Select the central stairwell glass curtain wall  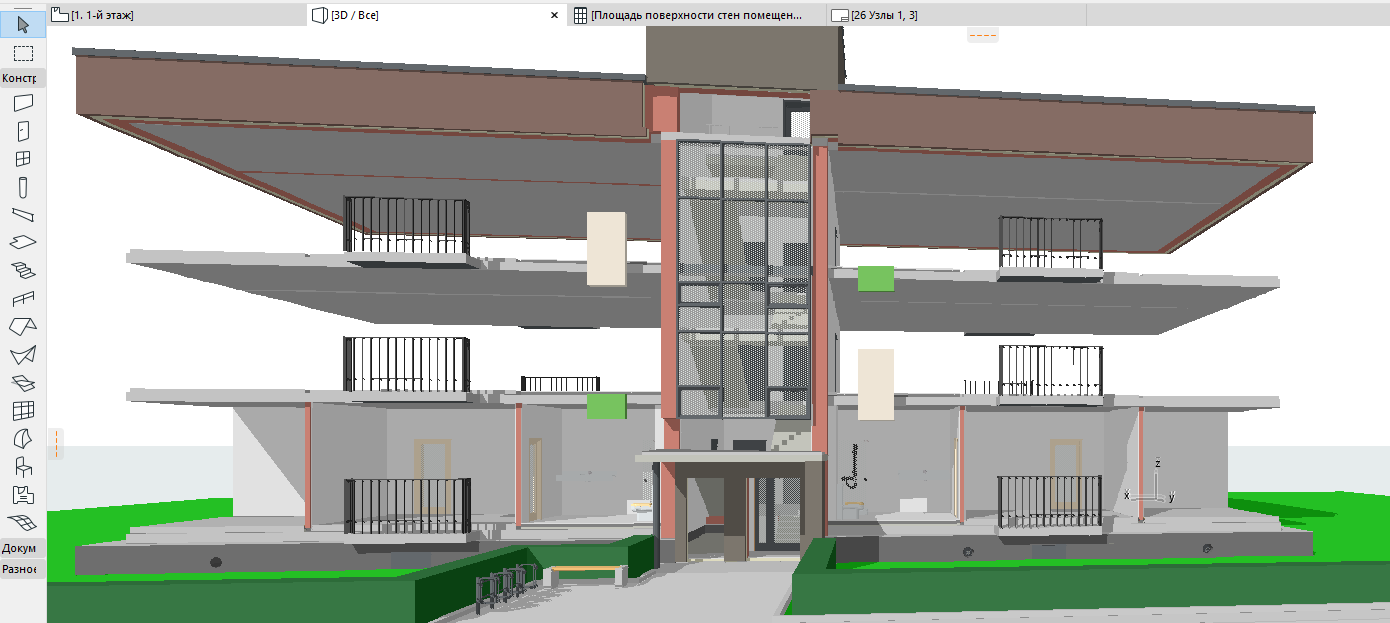(x=744, y=279)
